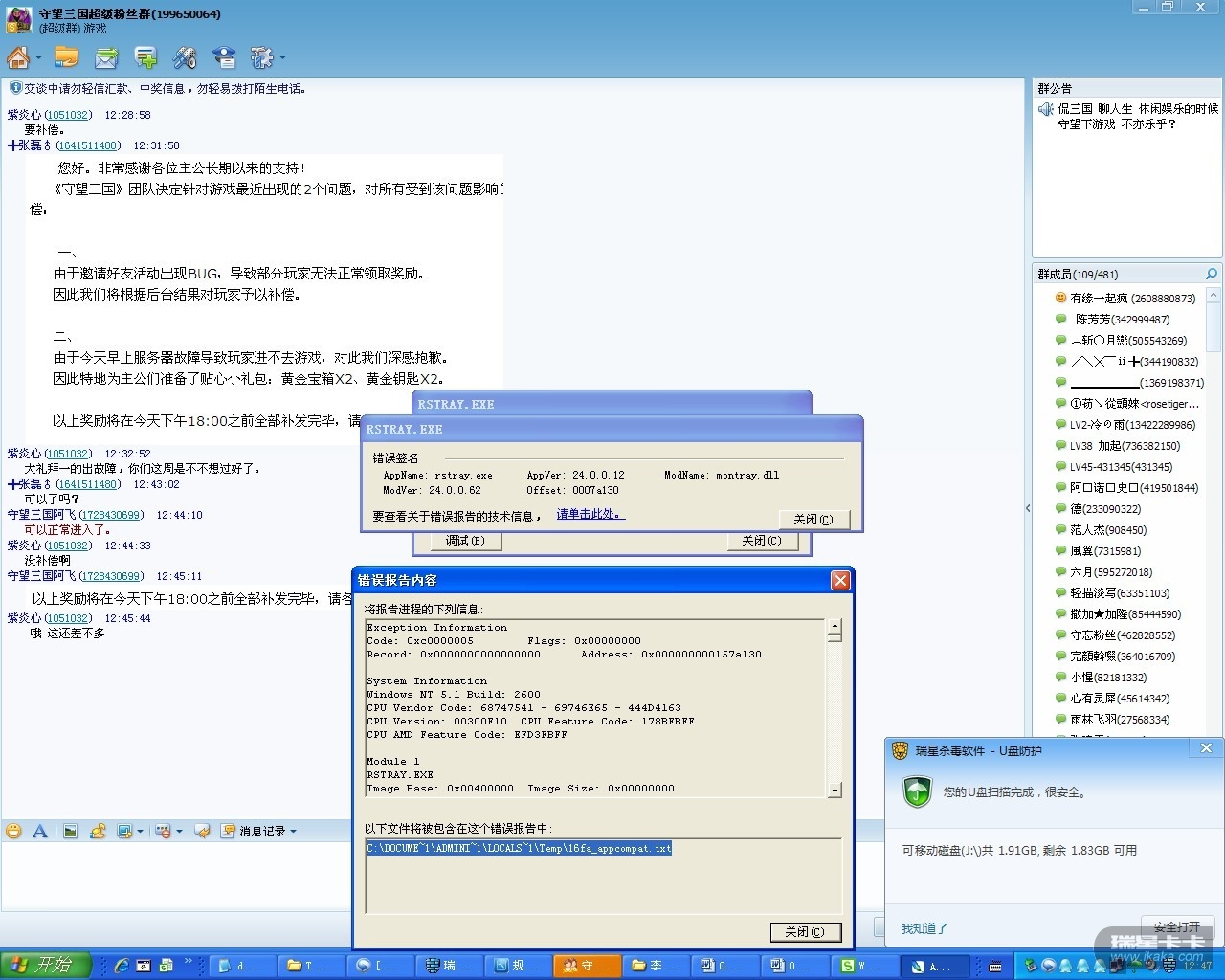
Task: Select member LV38 加起 (736382150)
Action: click(x=1125, y=446)
